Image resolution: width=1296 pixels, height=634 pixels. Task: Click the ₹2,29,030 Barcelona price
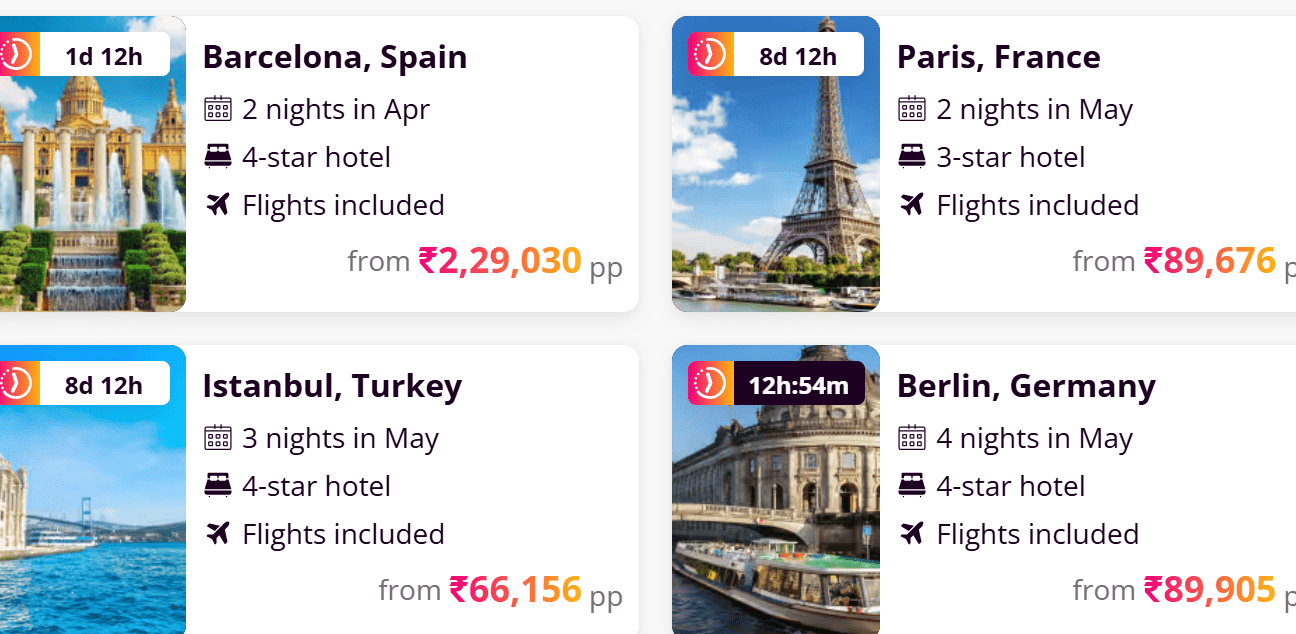coord(499,261)
